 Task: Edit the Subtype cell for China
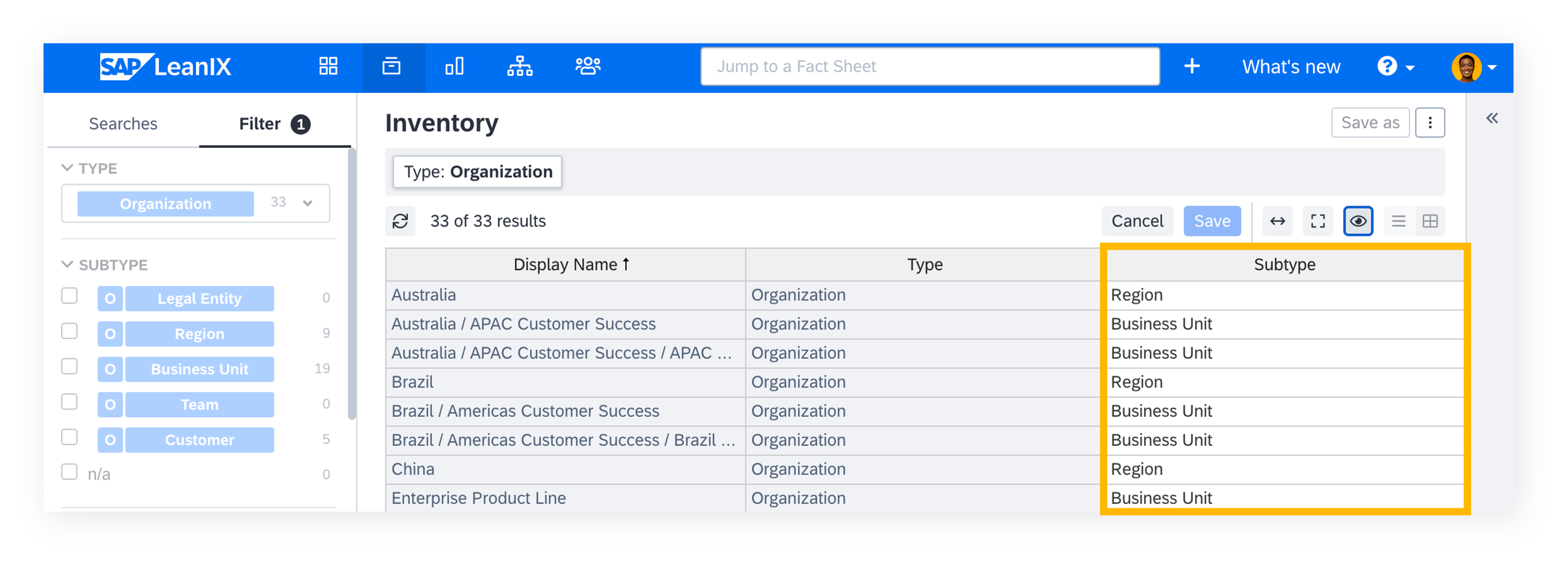tap(1284, 469)
